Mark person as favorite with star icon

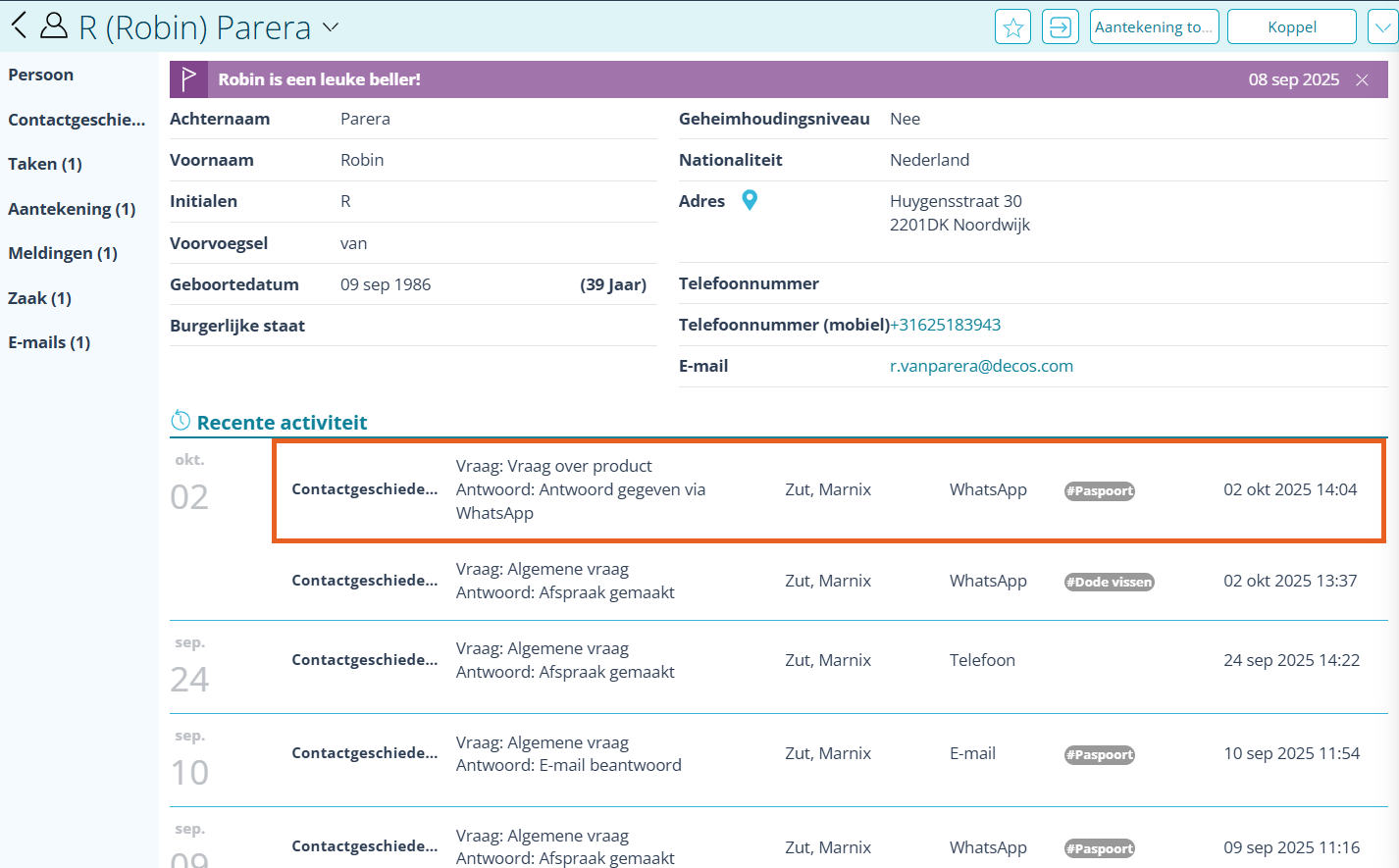point(1012,27)
